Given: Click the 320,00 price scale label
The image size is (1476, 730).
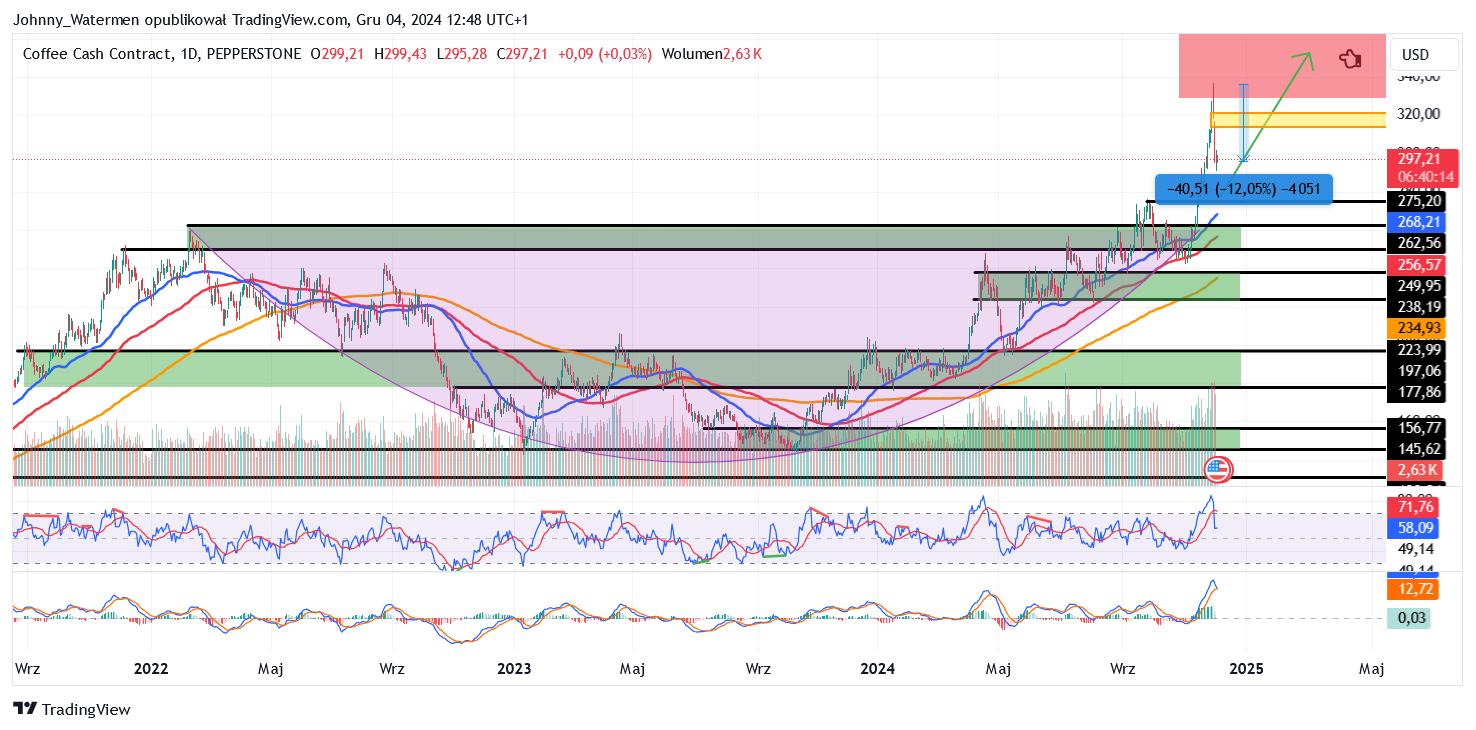Looking at the screenshot, I should point(1419,114).
